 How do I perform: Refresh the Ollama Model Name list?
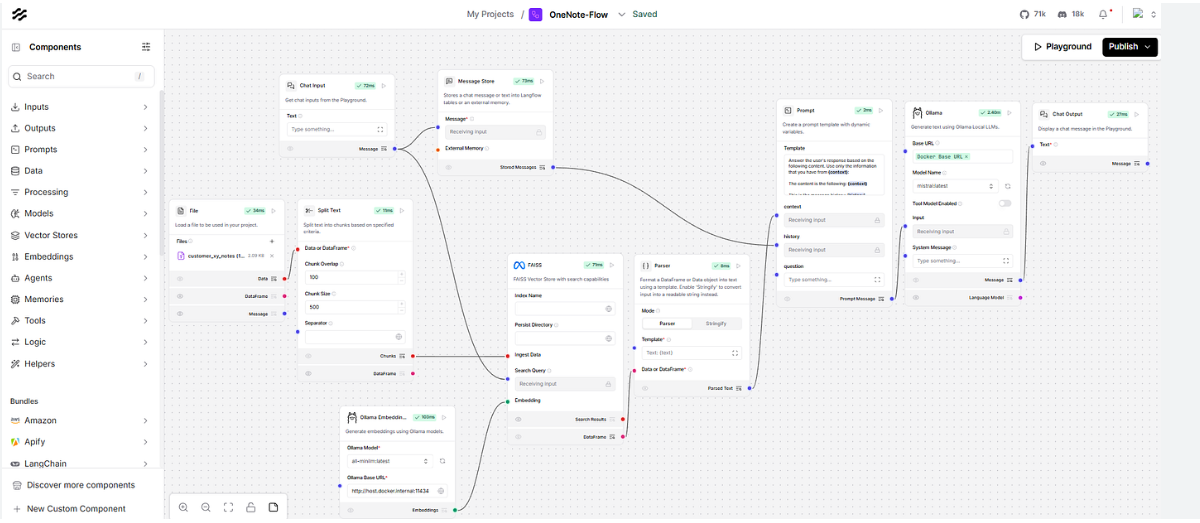click(x=1007, y=186)
